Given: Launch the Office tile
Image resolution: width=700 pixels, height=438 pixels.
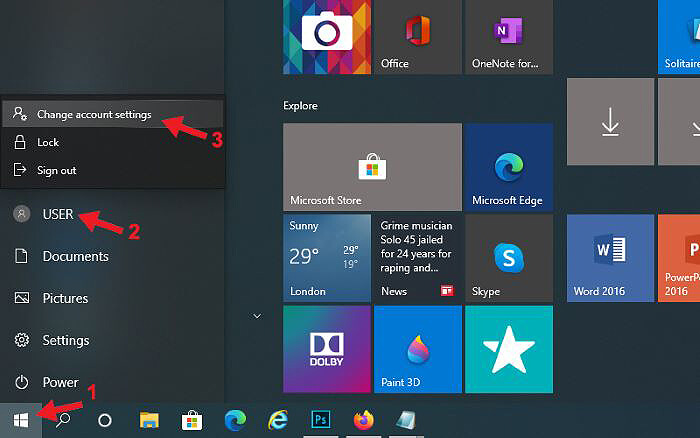Looking at the screenshot, I should tap(418, 37).
